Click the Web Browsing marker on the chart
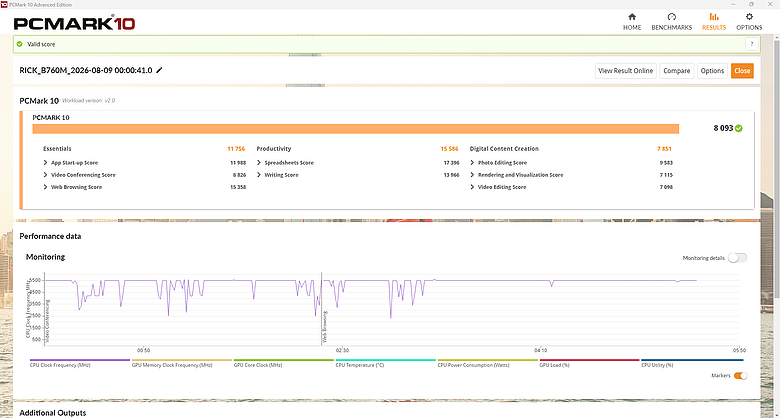Screen dimensions: 780x418 [x=325, y=327]
